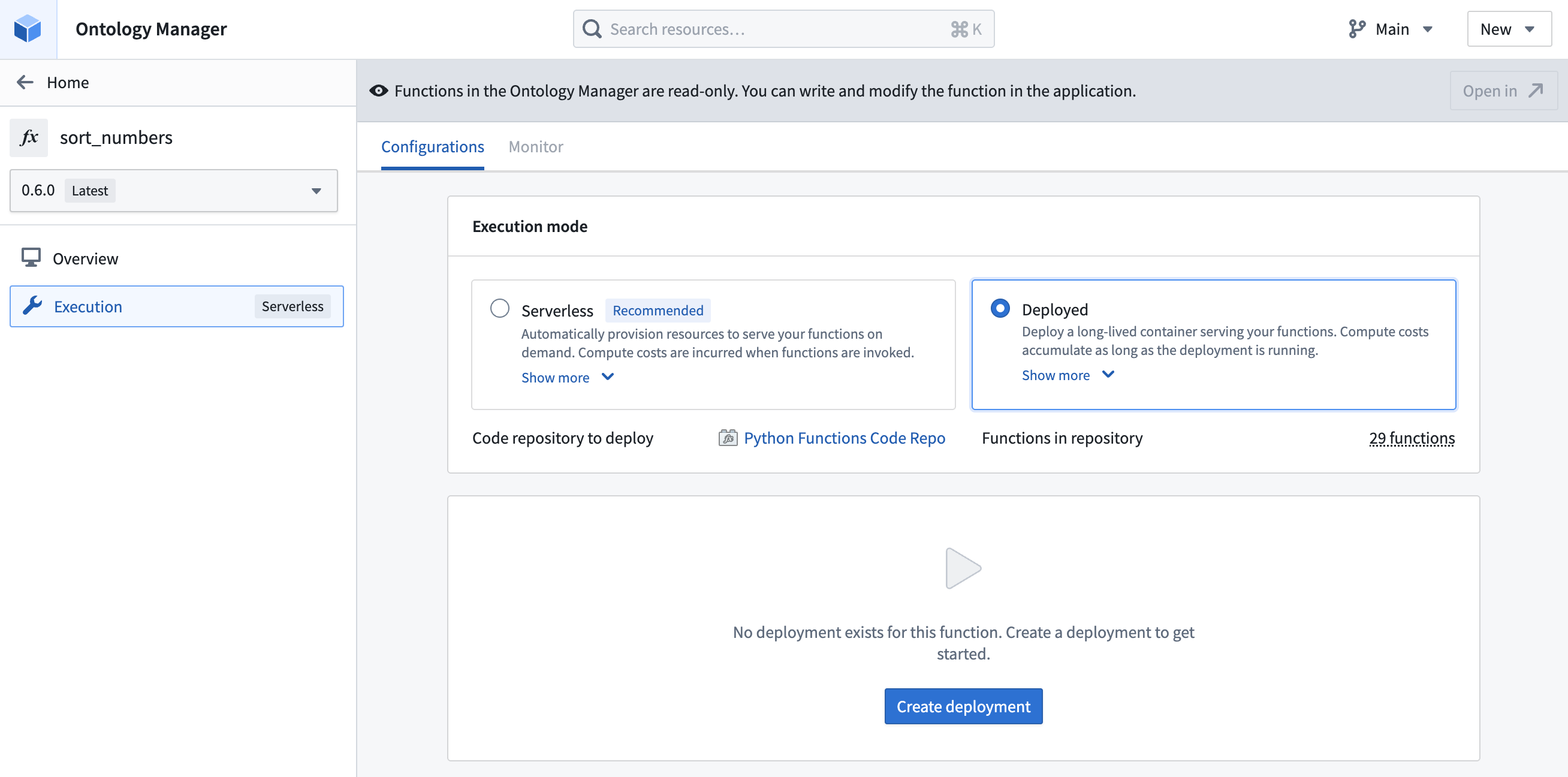This screenshot has width=1568, height=777.
Task: Open the 29 functions link
Action: (1412, 438)
